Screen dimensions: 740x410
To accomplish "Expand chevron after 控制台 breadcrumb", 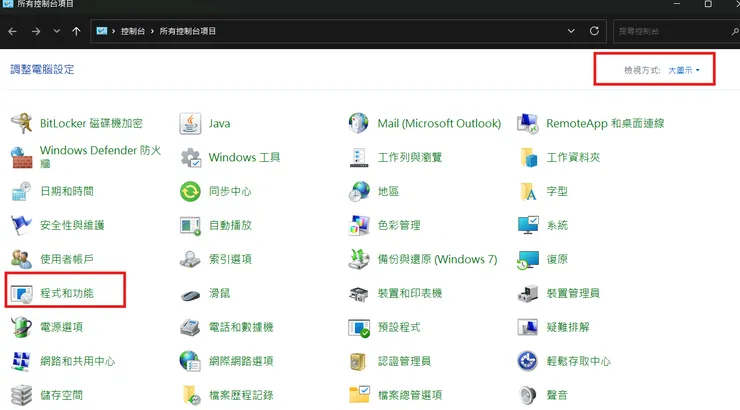I will tap(152, 31).
